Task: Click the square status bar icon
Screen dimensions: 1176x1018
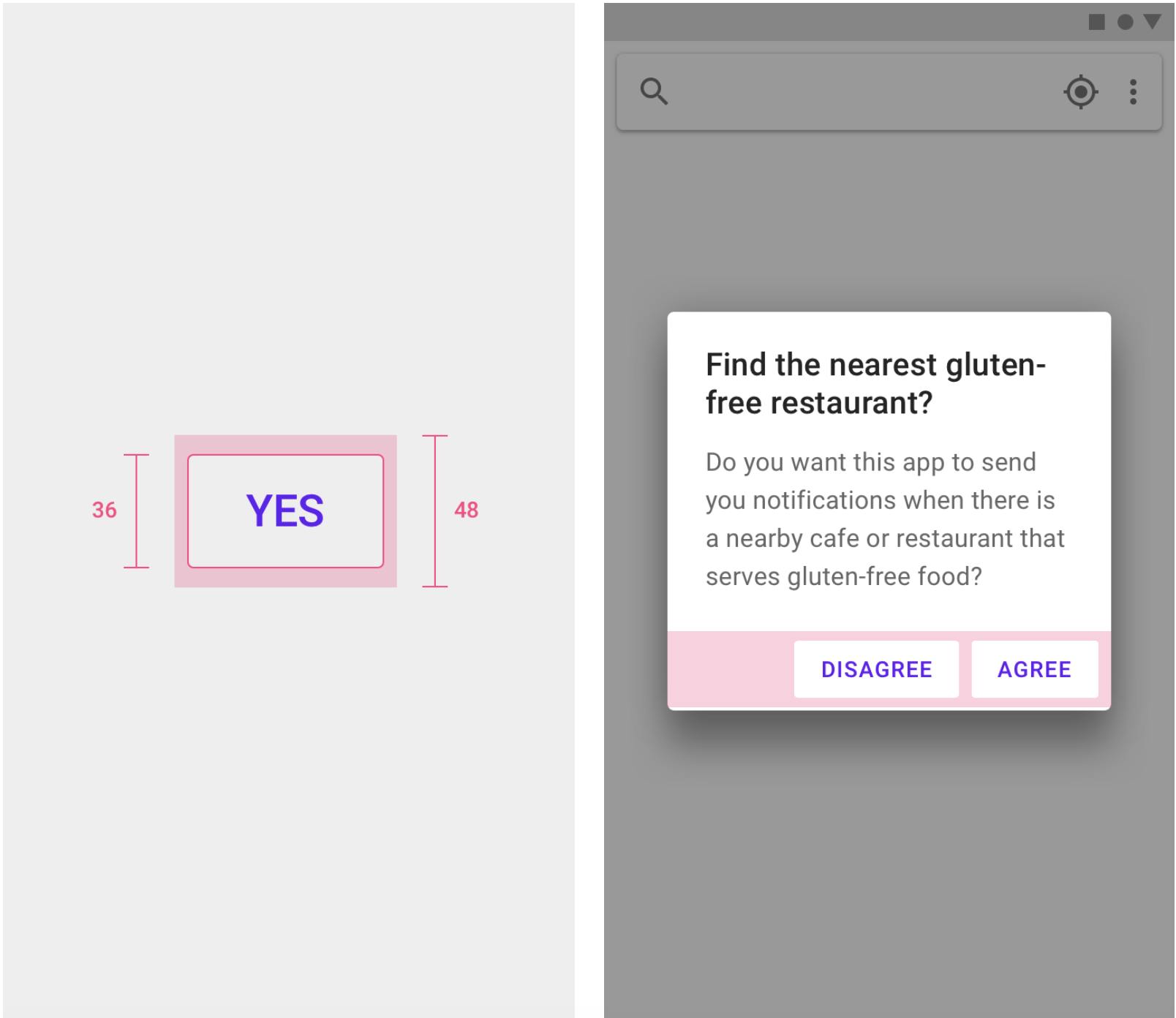Action: 1096,22
